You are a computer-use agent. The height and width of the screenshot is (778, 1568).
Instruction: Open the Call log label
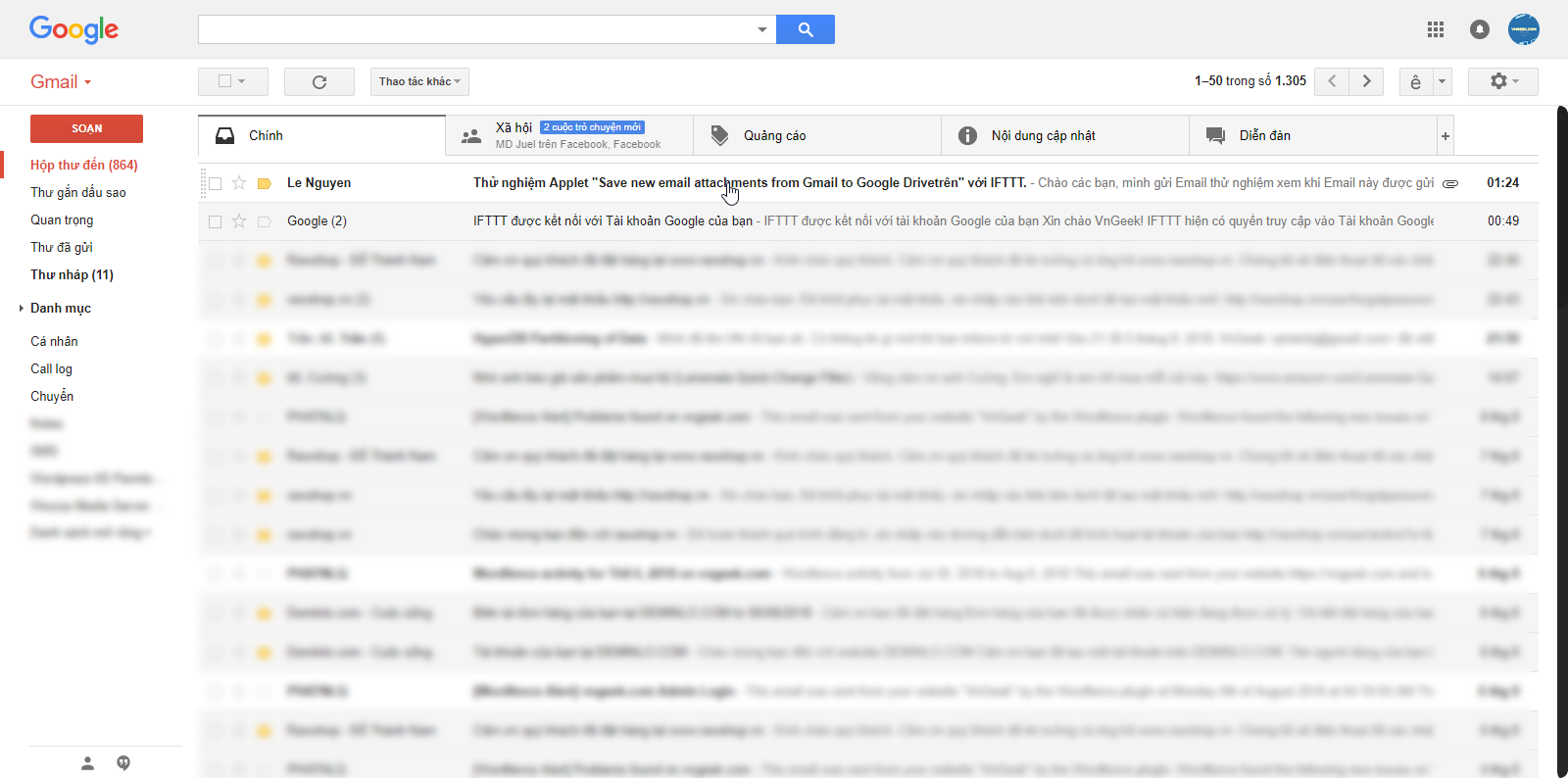pyautogui.click(x=51, y=369)
